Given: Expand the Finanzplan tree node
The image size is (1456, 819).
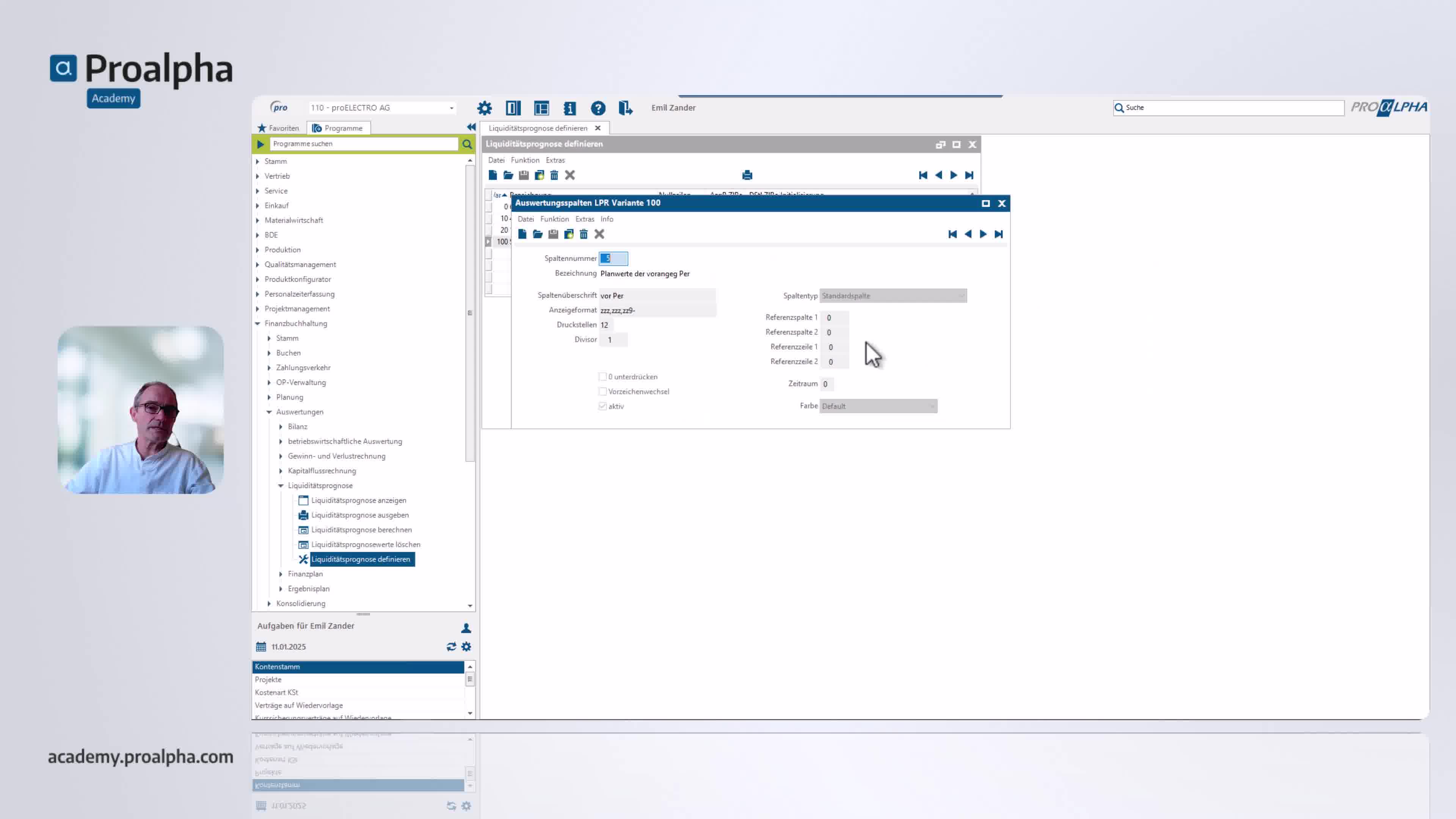Looking at the screenshot, I should click(281, 574).
